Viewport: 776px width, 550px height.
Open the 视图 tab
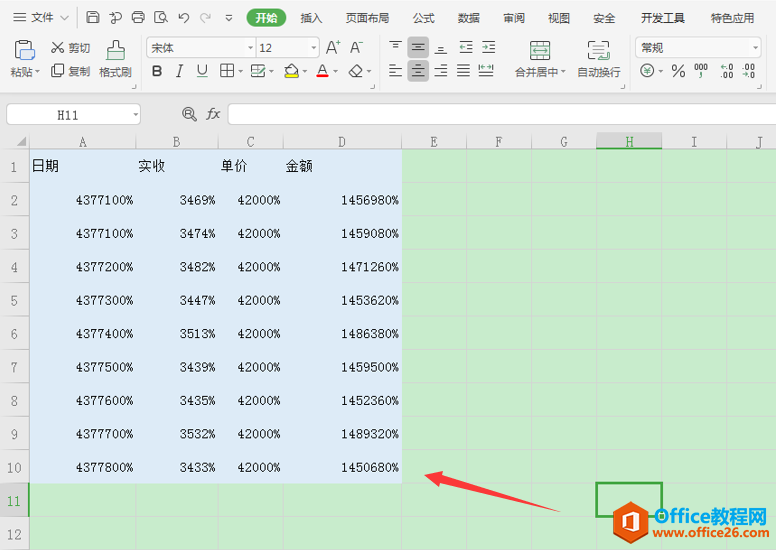(559, 18)
